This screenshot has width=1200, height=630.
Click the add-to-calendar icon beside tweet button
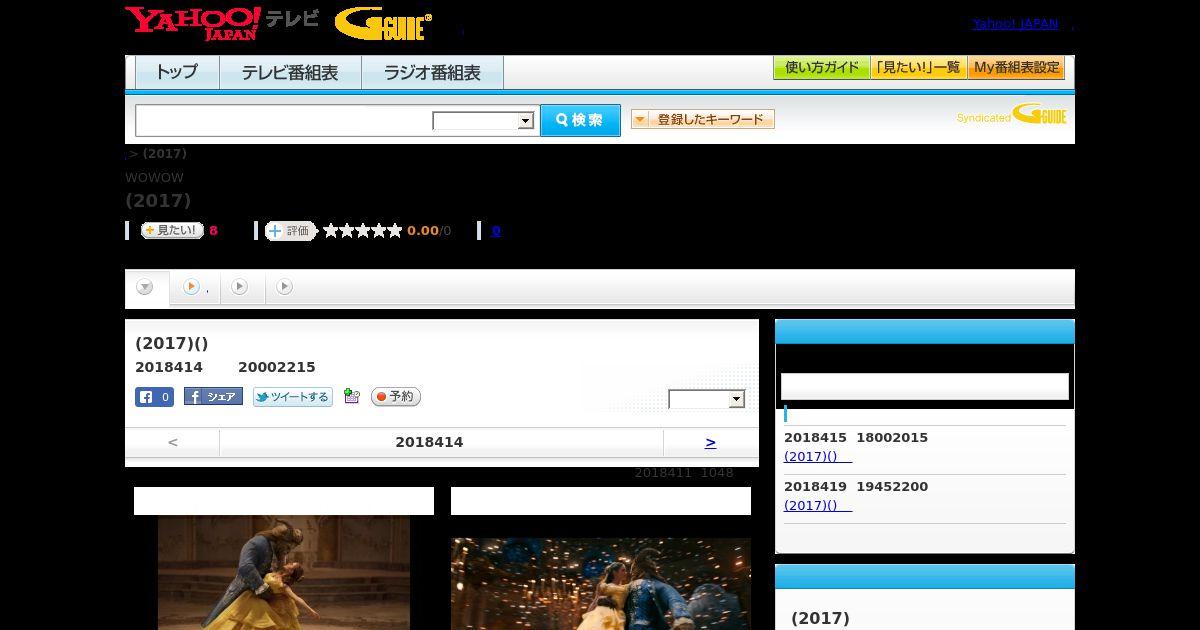coord(351,397)
